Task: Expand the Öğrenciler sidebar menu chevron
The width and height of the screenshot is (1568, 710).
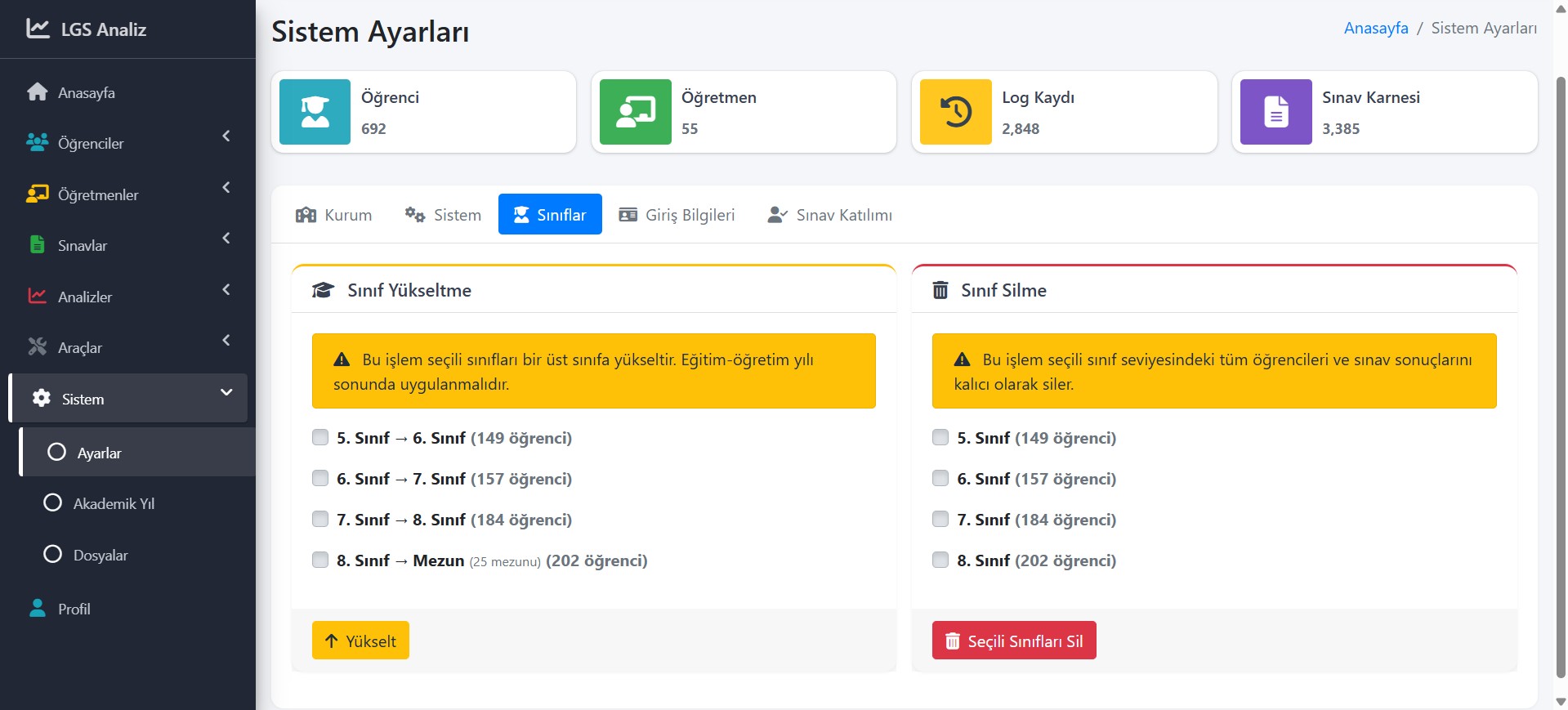Action: tap(226, 136)
